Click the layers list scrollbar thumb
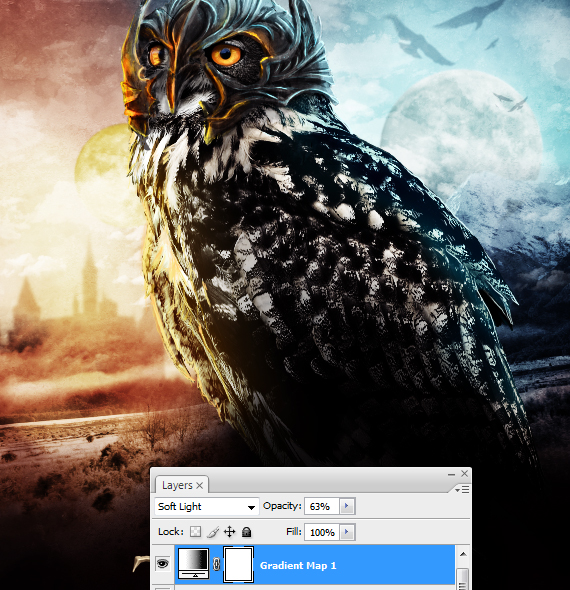 (x=463, y=579)
